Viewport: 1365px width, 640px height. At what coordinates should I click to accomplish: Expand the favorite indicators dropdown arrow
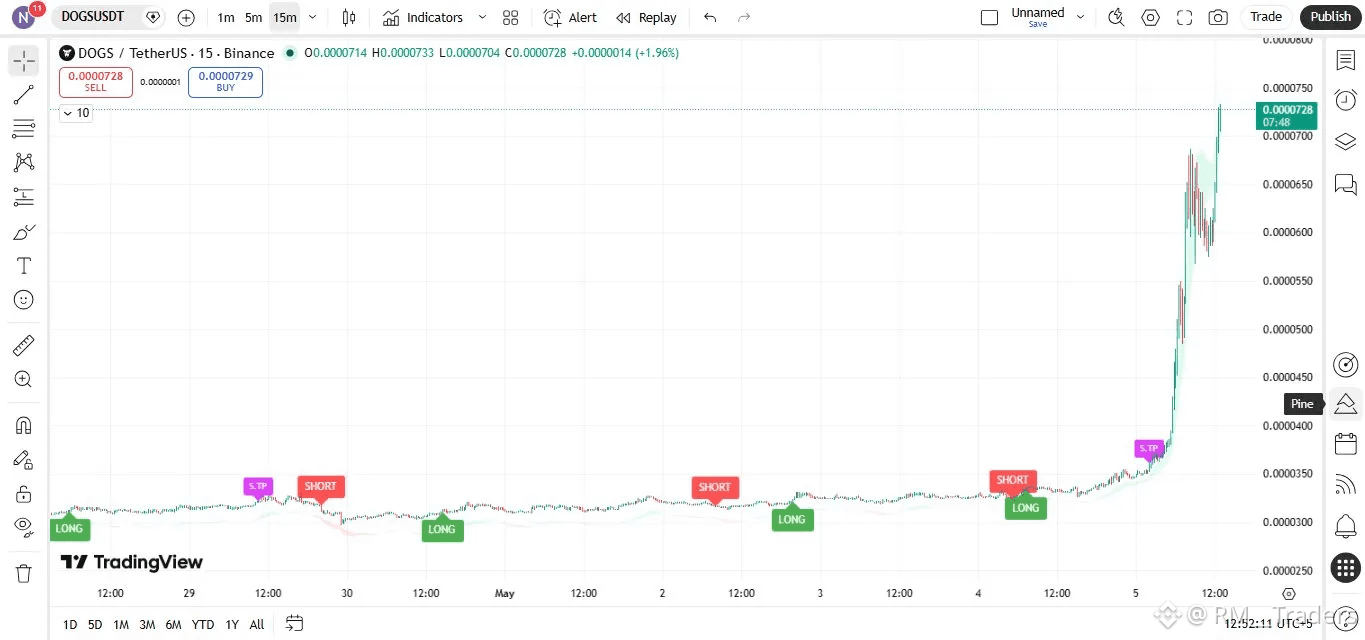(x=482, y=17)
